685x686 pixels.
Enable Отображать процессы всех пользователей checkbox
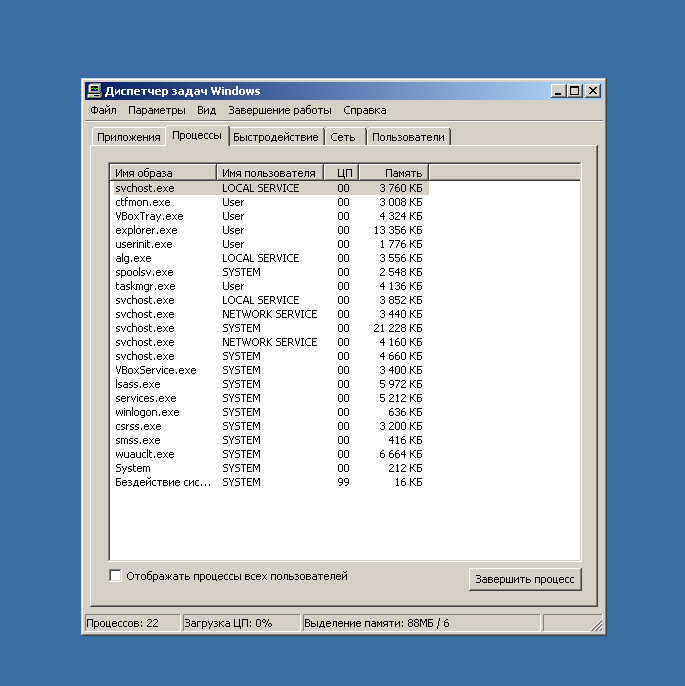point(115,576)
